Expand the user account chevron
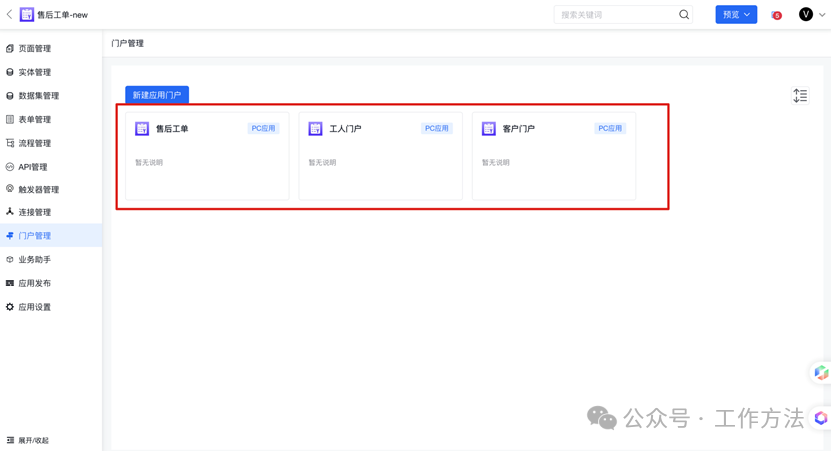 click(822, 15)
